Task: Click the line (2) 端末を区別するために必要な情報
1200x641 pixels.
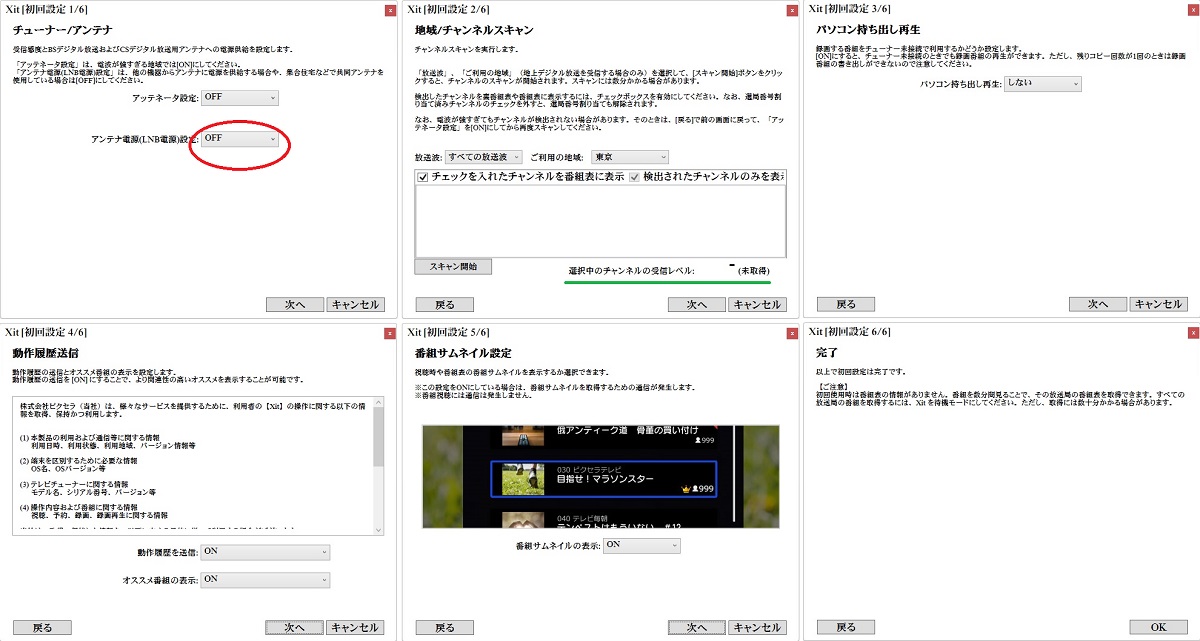Action: pyautogui.click(x=81, y=461)
